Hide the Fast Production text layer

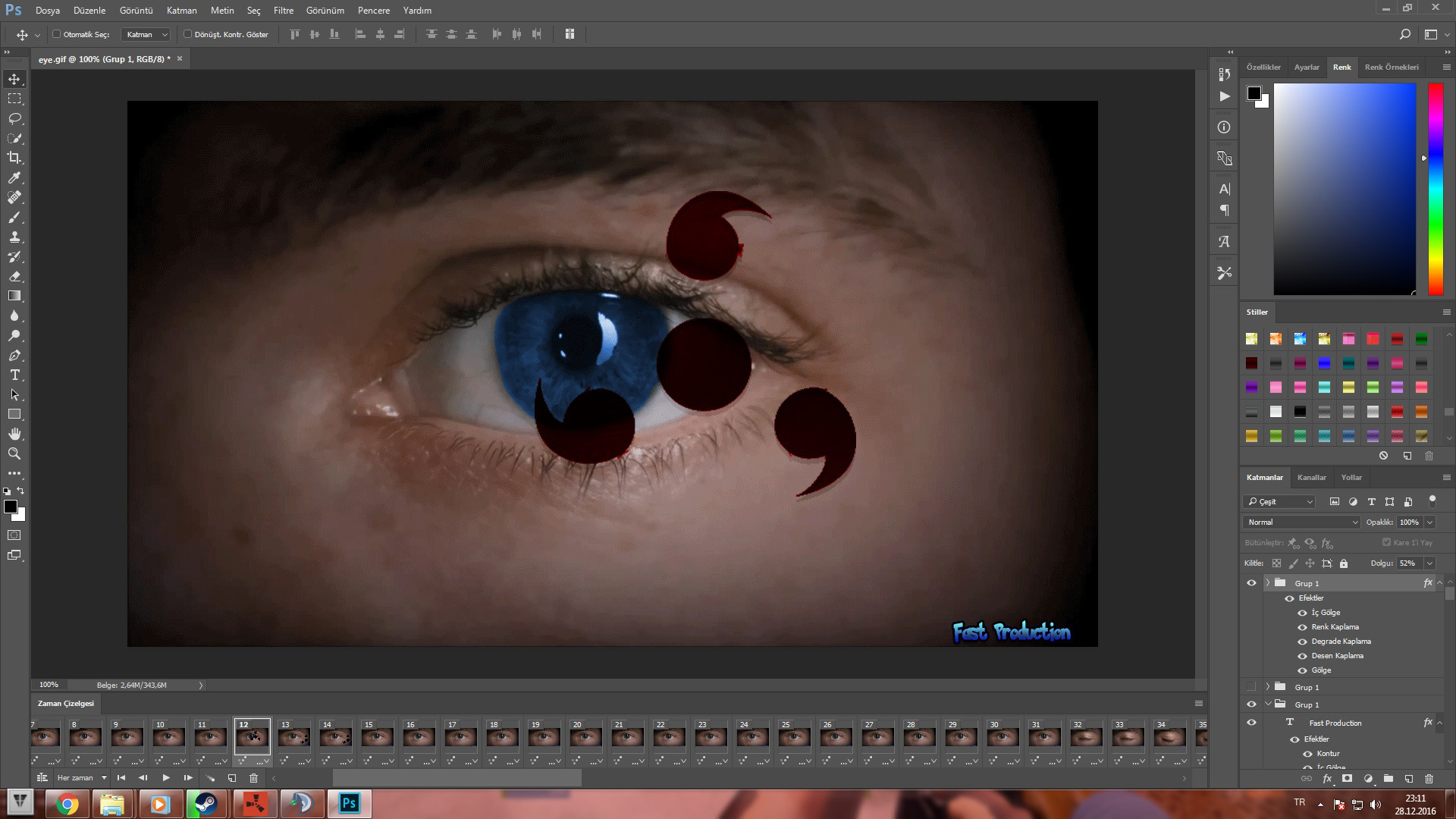[1251, 722]
